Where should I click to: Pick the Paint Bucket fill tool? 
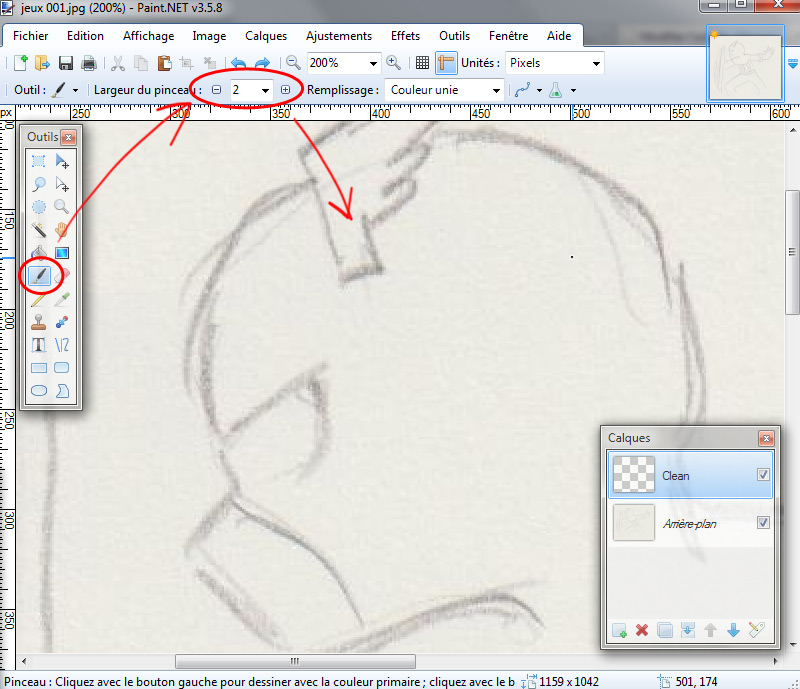click(x=38, y=252)
